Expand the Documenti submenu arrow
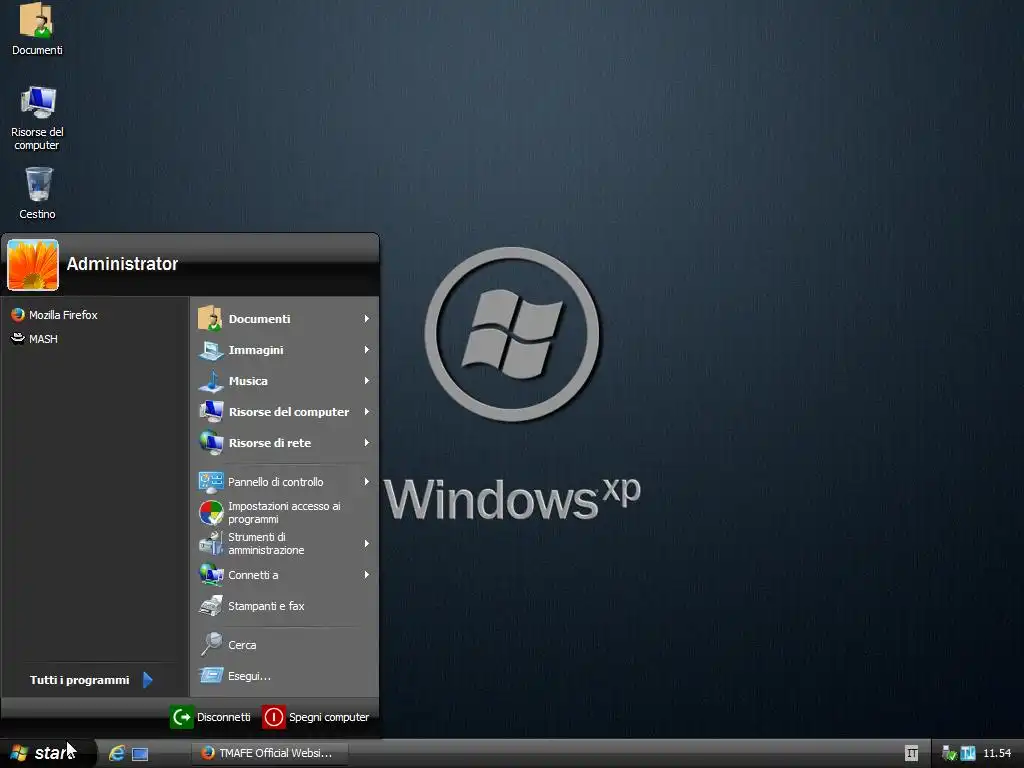Screen dimensions: 1024x768 coord(366,319)
